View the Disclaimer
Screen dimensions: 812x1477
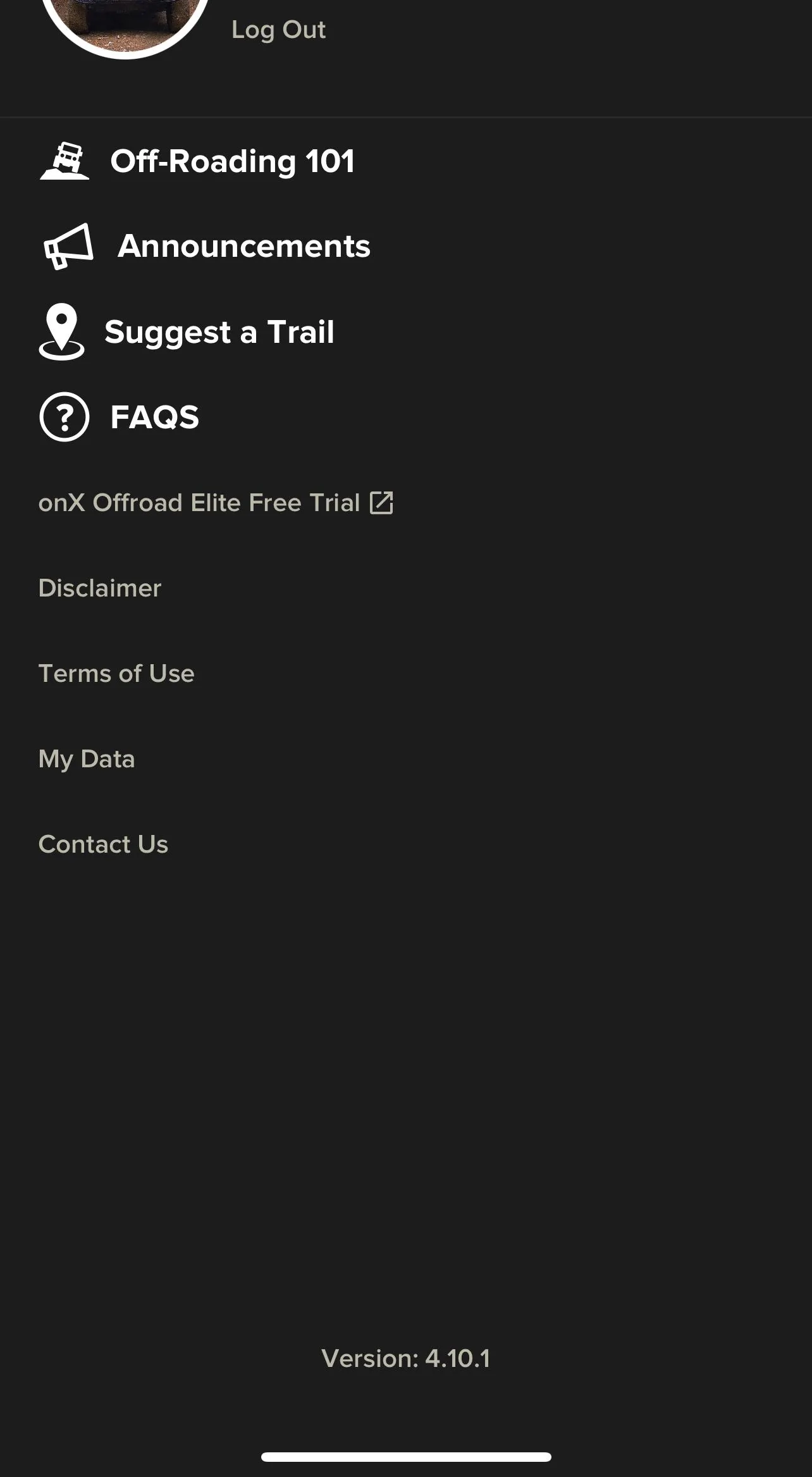point(100,588)
